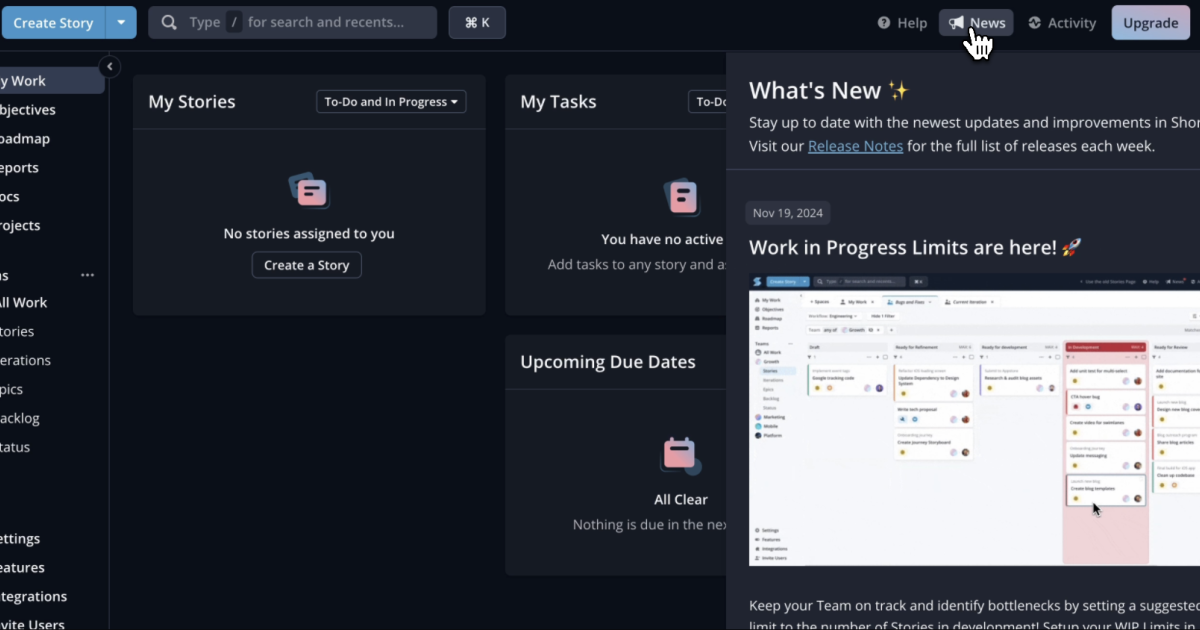The width and height of the screenshot is (1200, 630).
Task: Go to the Backlog section
Action: coord(21,418)
